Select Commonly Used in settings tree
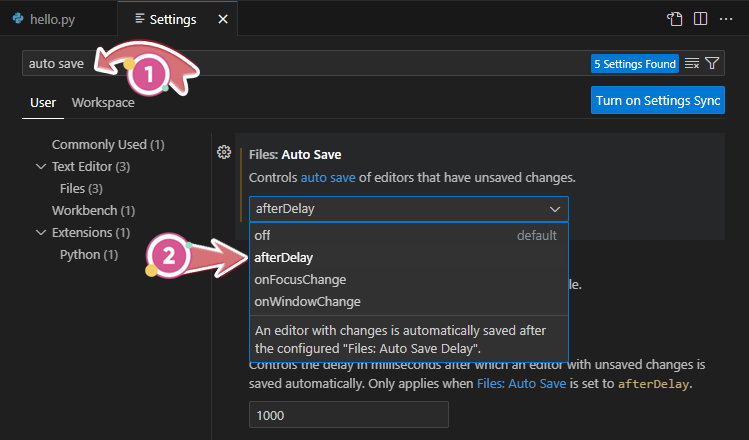 click(x=107, y=145)
